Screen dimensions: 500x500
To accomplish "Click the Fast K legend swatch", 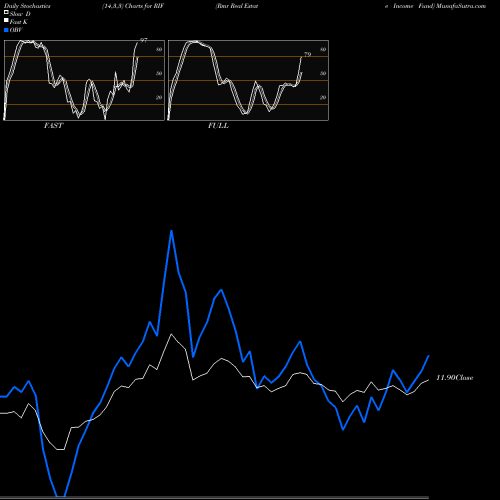I will (6, 20).
